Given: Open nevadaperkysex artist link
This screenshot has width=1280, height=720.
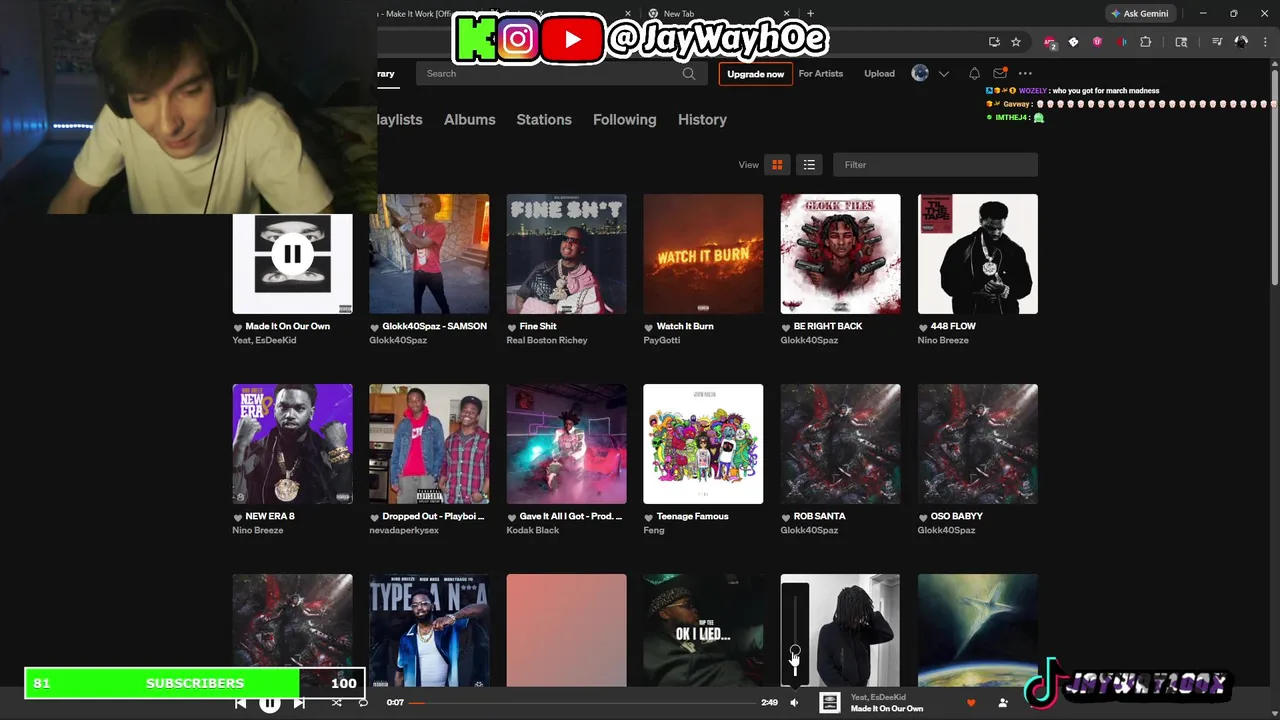Looking at the screenshot, I should tap(404, 530).
